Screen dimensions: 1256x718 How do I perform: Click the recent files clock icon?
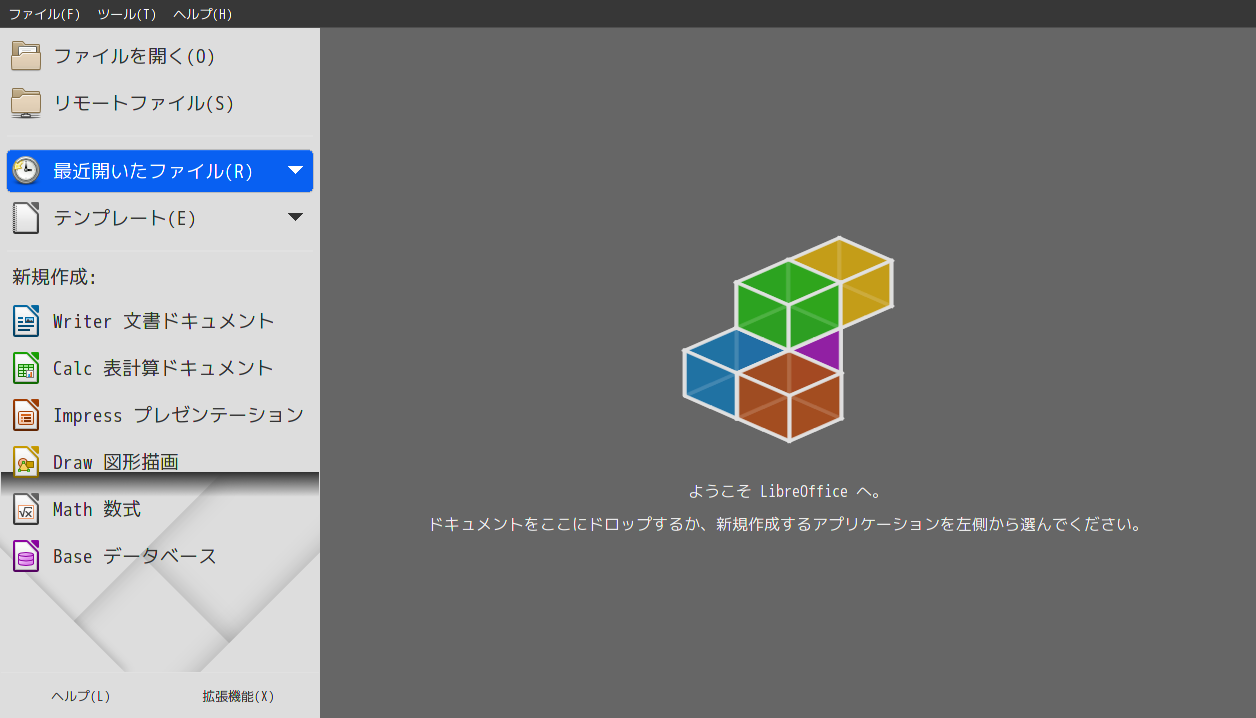coord(26,170)
